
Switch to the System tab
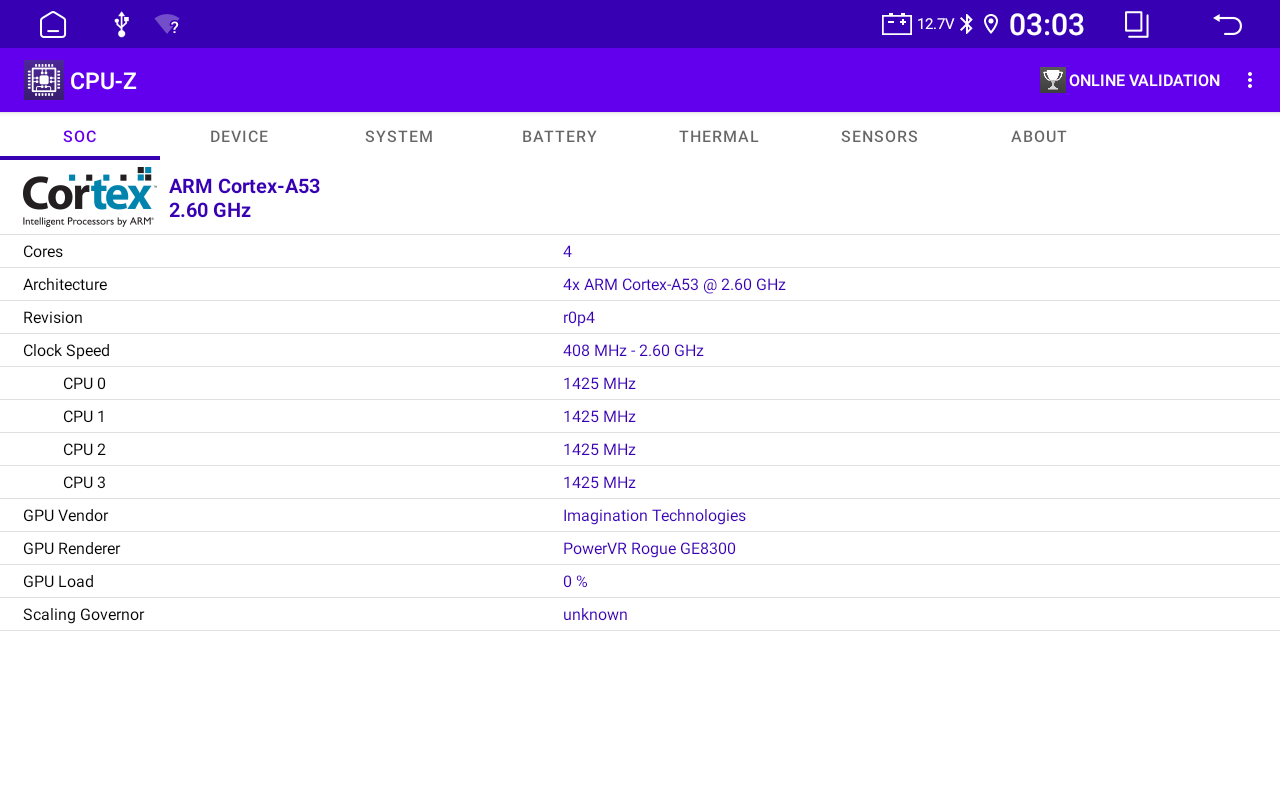point(399,137)
